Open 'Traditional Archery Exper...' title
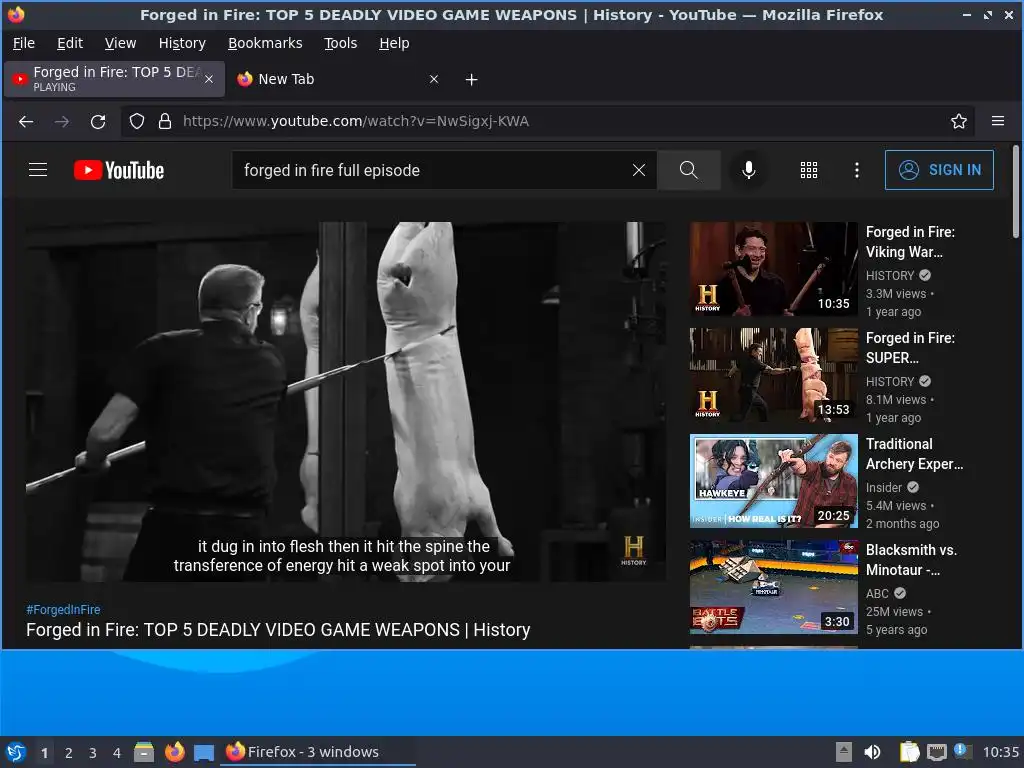This screenshot has height=768, width=1024. pyautogui.click(x=914, y=454)
